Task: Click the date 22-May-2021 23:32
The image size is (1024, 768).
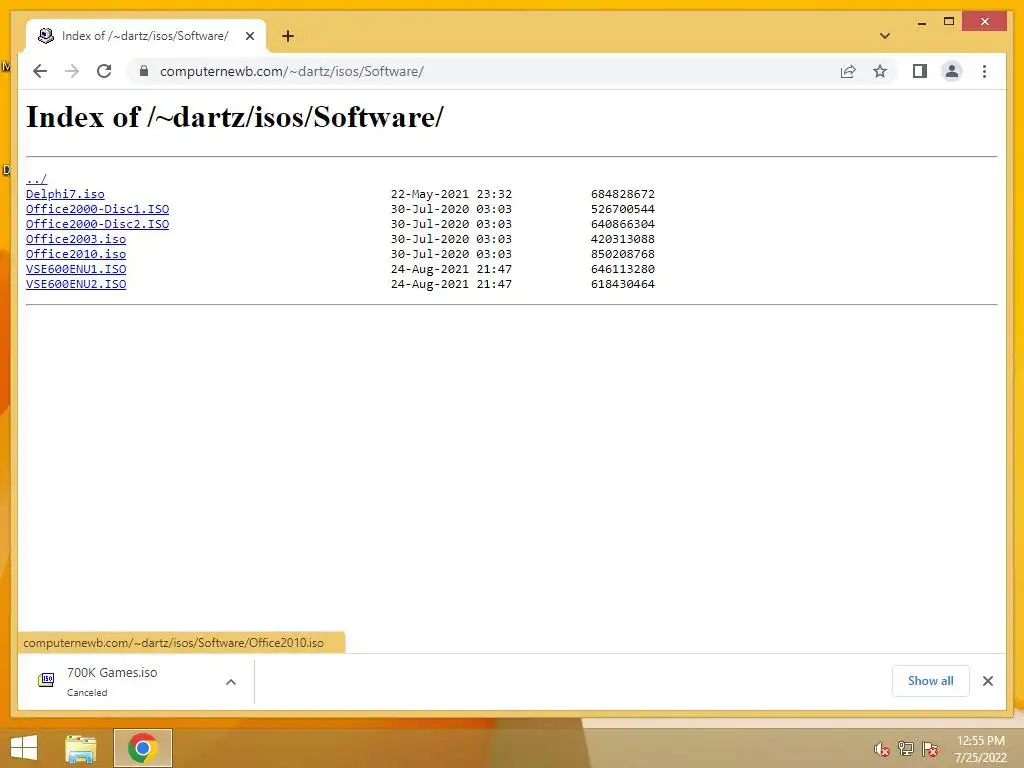Action: (x=451, y=194)
